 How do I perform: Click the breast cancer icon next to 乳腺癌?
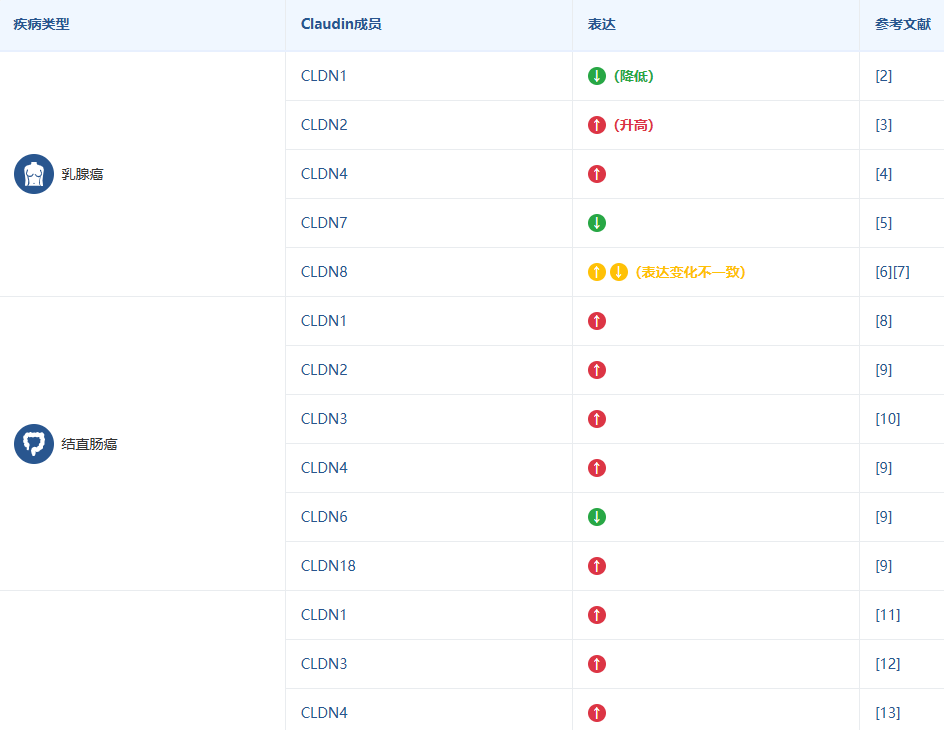[x=34, y=174]
